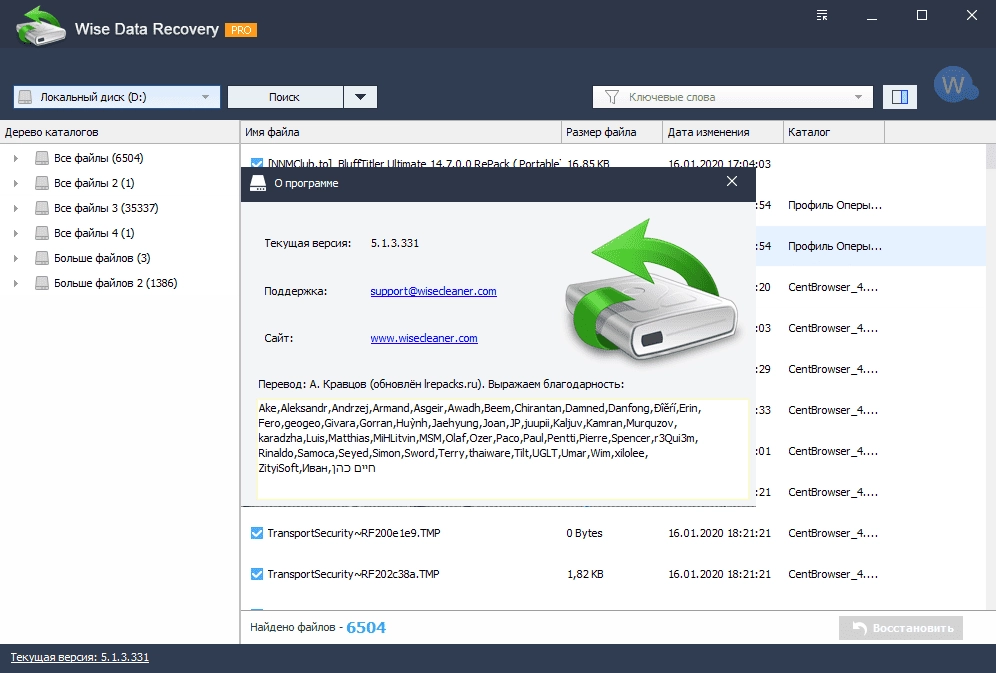Click drive icon of Все файлы 2 (1)
Screen dimensions: 996x673
point(42,183)
